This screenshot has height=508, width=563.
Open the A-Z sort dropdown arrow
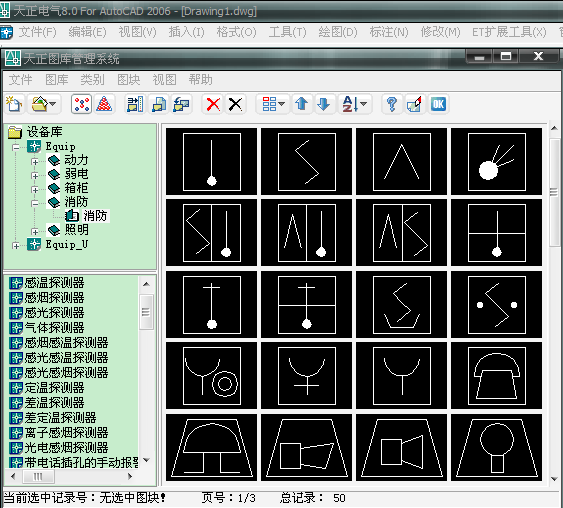[x=363, y=104]
